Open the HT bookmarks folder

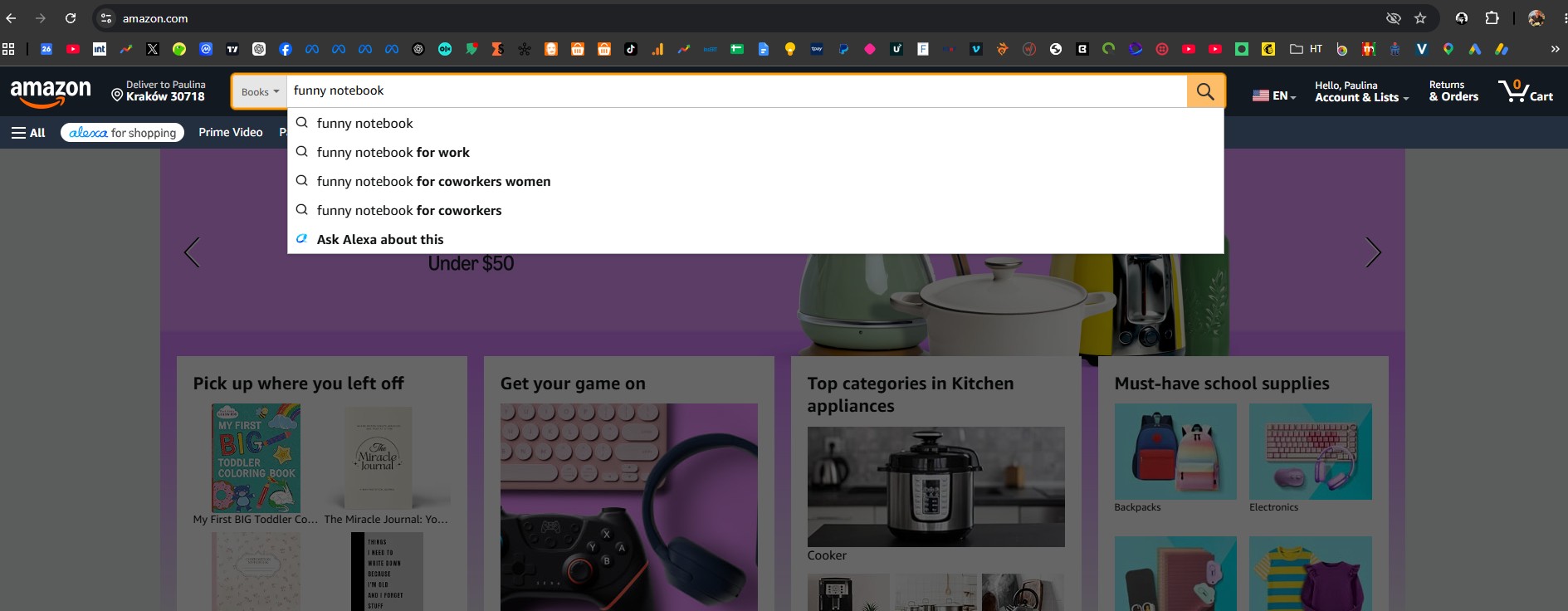tap(1306, 49)
